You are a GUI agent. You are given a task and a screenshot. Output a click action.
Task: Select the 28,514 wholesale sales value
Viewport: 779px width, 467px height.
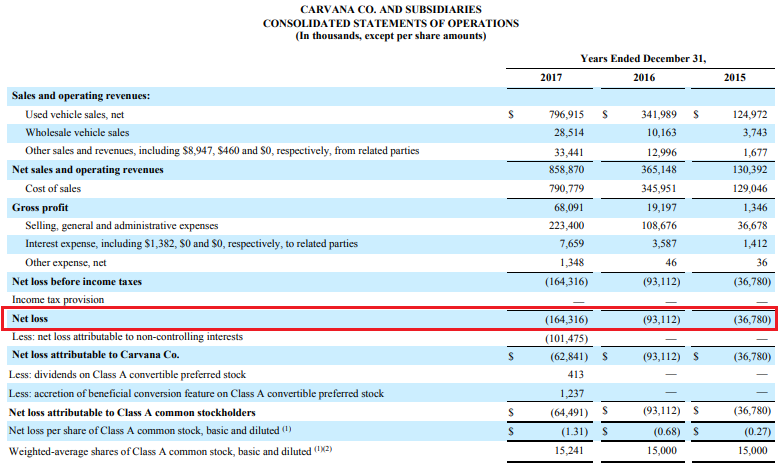(569, 133)
